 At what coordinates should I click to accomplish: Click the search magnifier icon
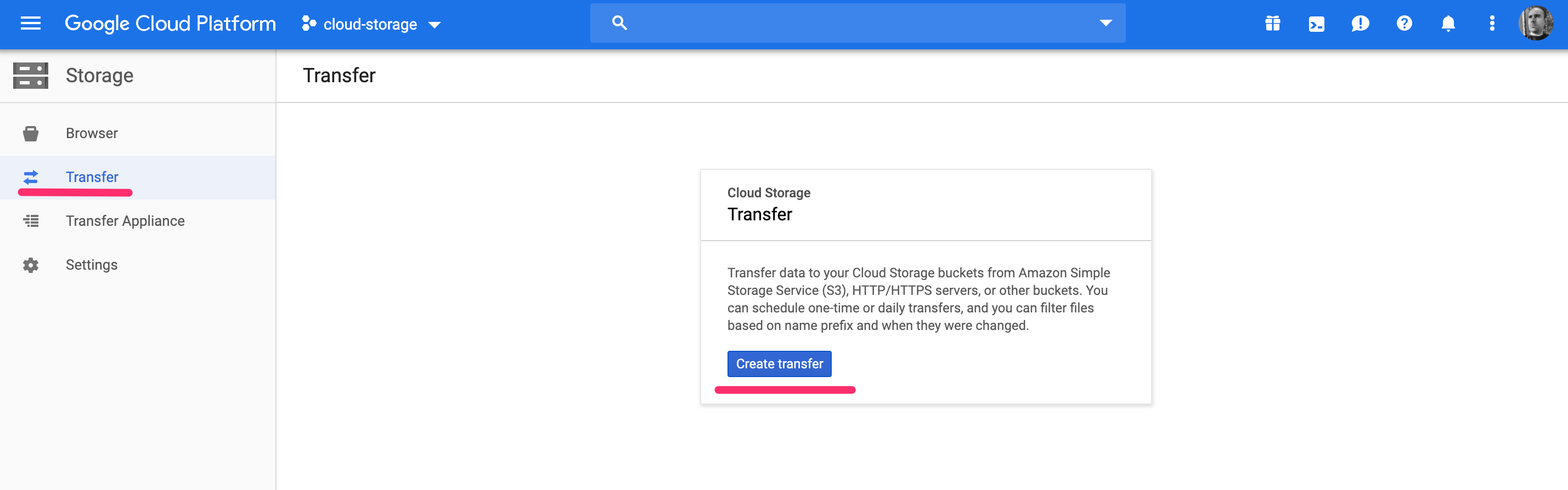pos(619,23)
